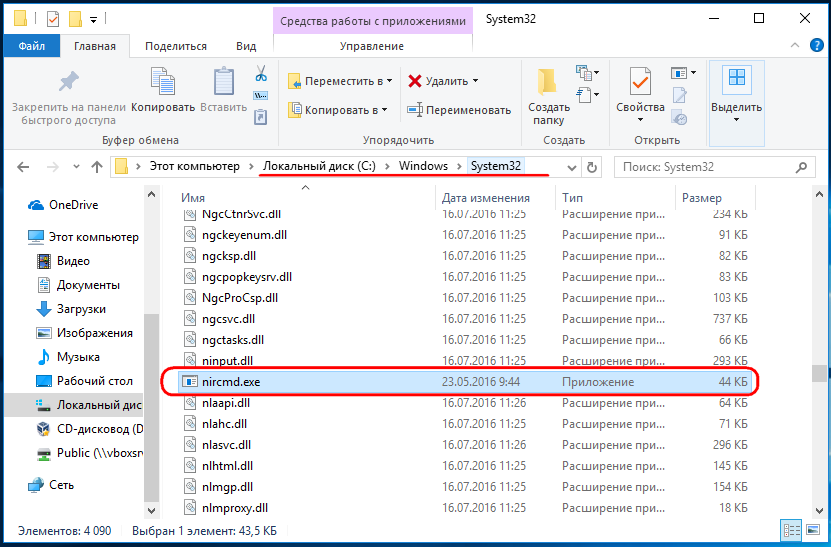Click the Create folder icon
This screenshot has width=831, height=547.
[547, 81]
